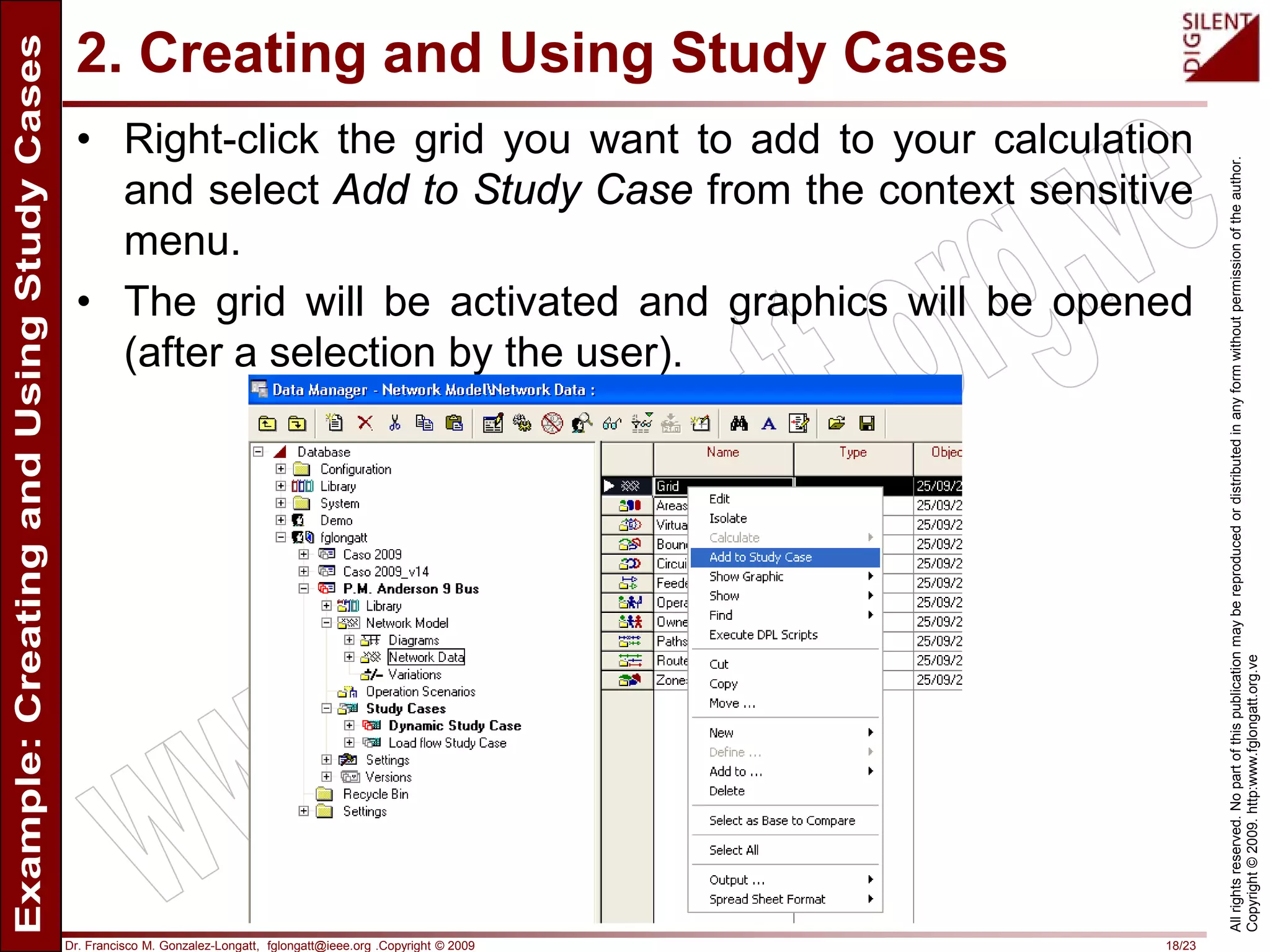Expand the Dynamic Study Case node

tap(350, 725)
